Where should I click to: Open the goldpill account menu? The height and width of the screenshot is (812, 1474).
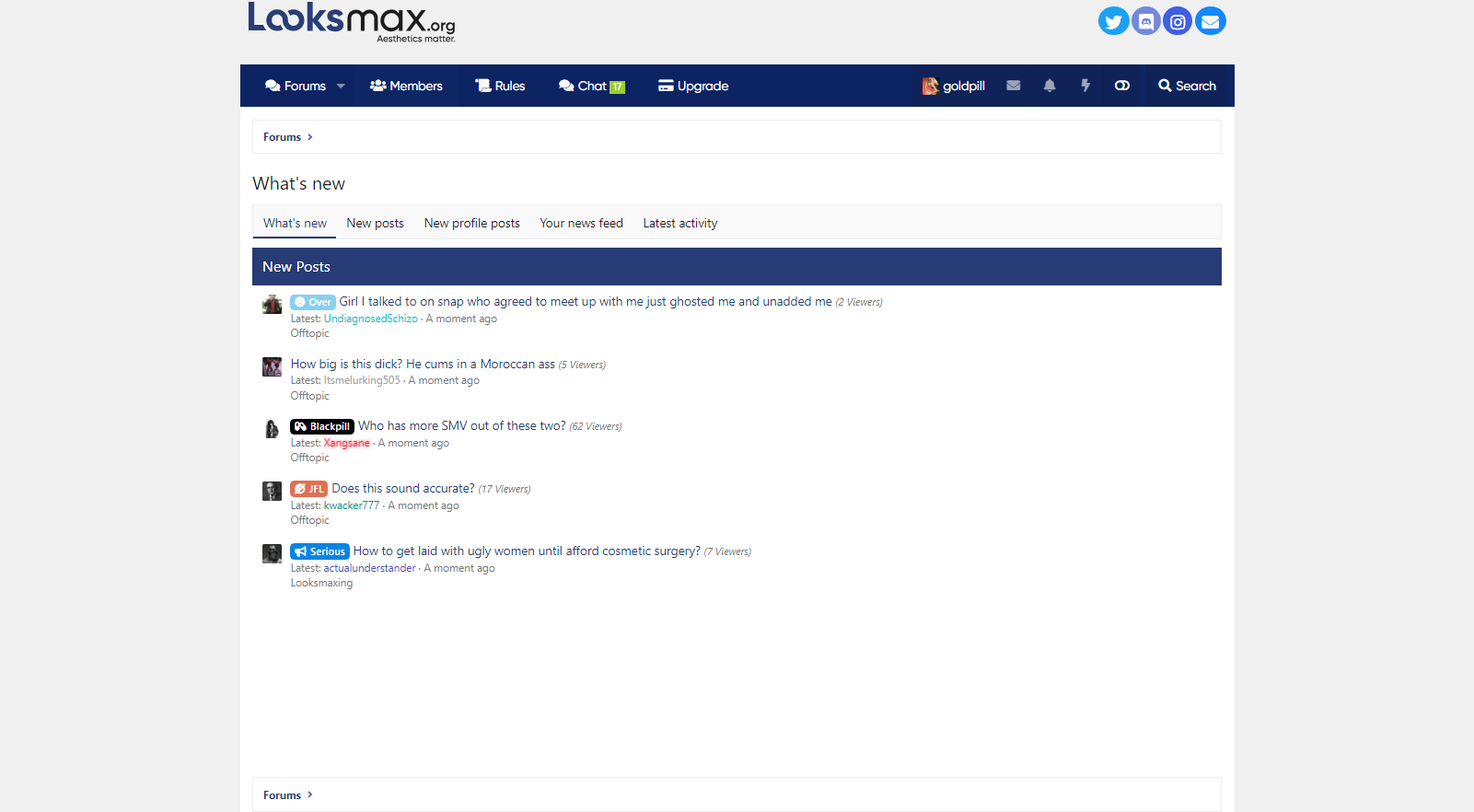954,86
